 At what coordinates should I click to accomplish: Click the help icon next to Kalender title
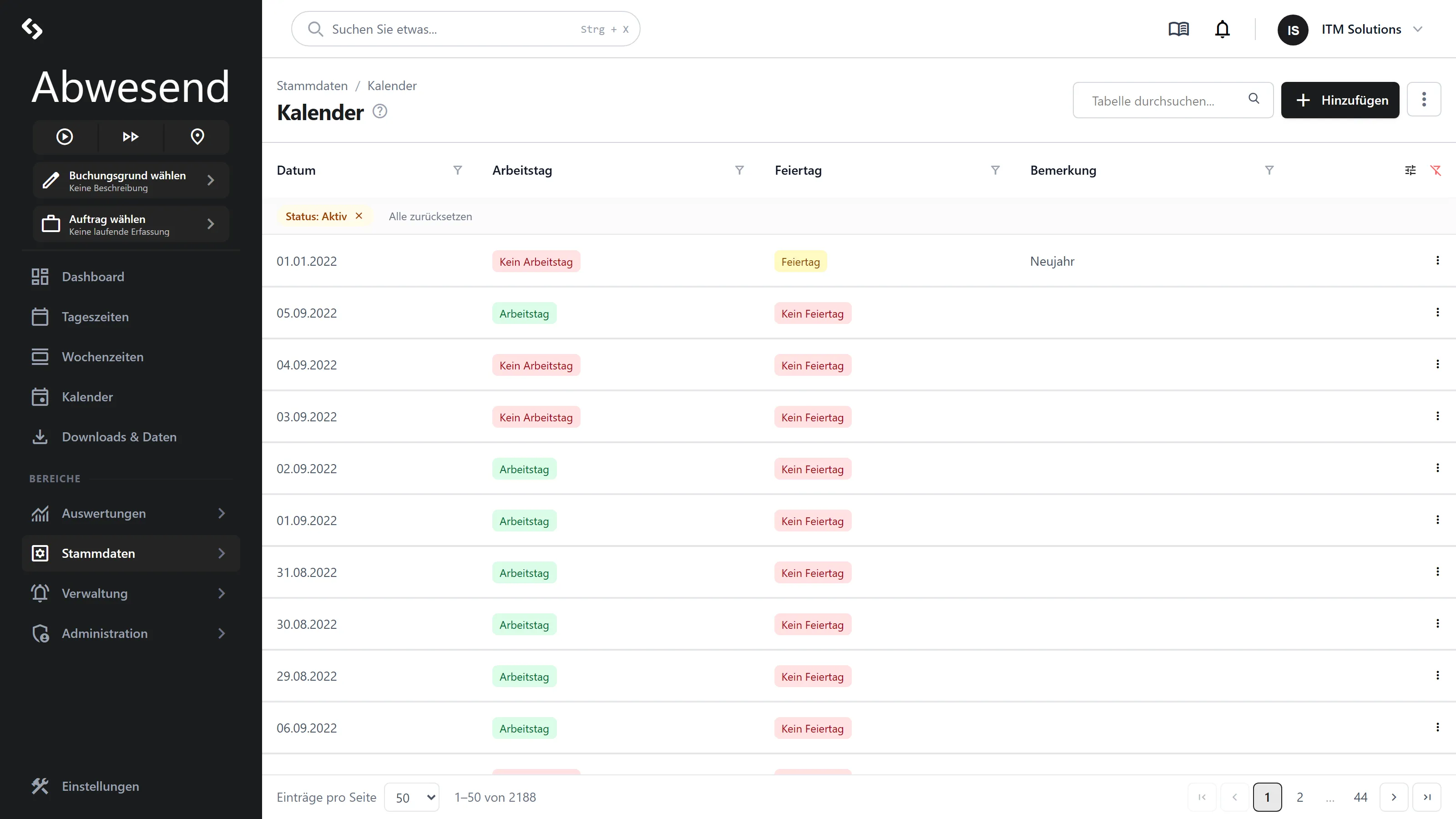[380, 111]
